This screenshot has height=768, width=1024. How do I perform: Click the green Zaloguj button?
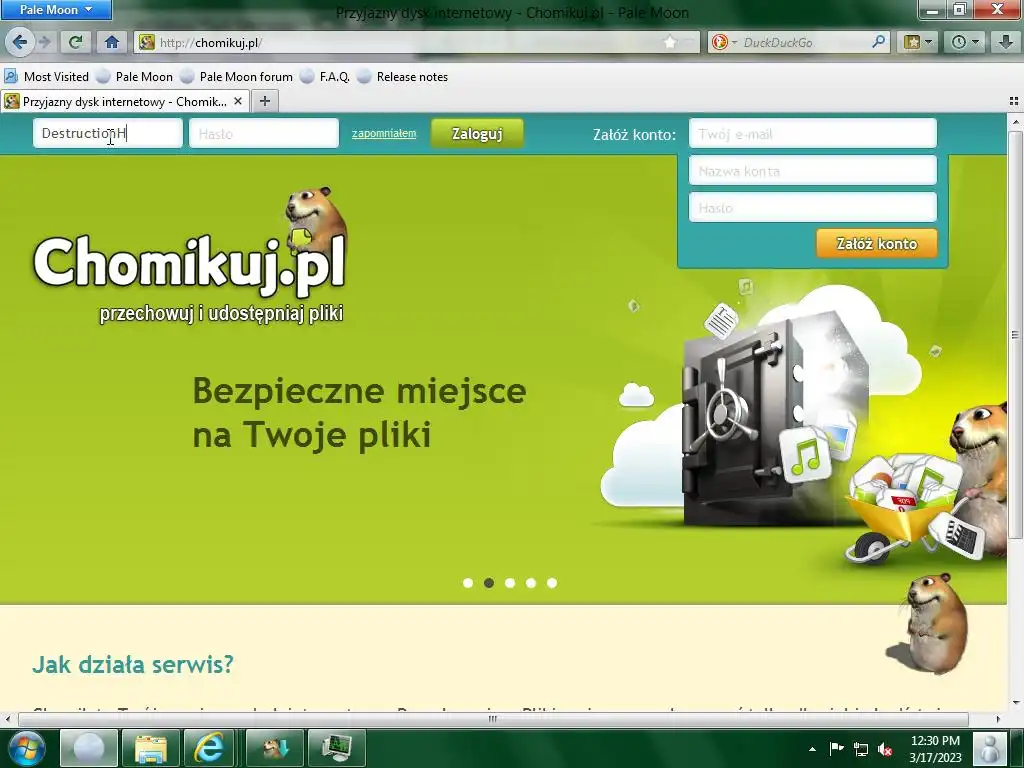pos(477,133)
